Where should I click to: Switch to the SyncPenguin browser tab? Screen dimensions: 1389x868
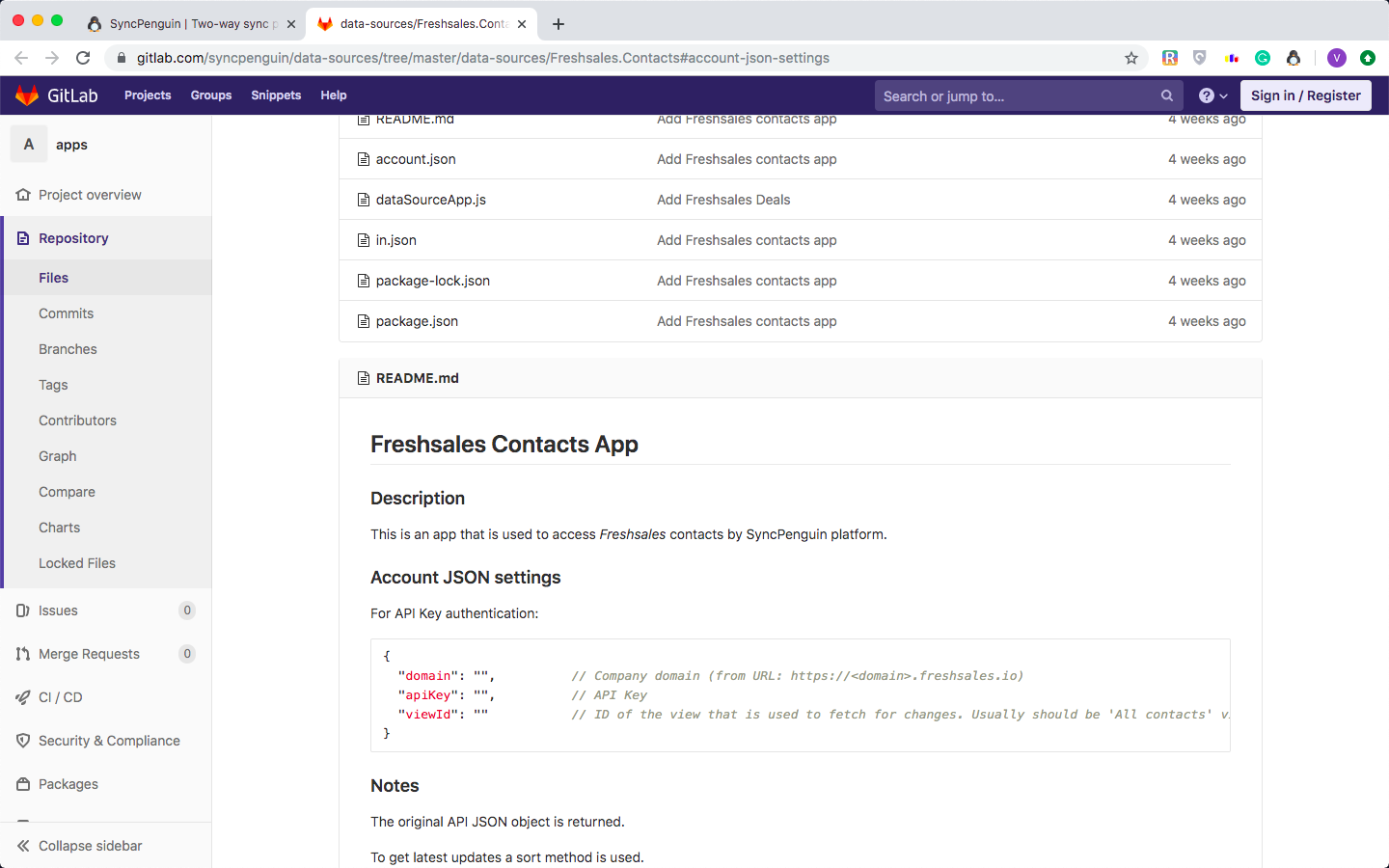pyautogui.click(x=191, y=24)
